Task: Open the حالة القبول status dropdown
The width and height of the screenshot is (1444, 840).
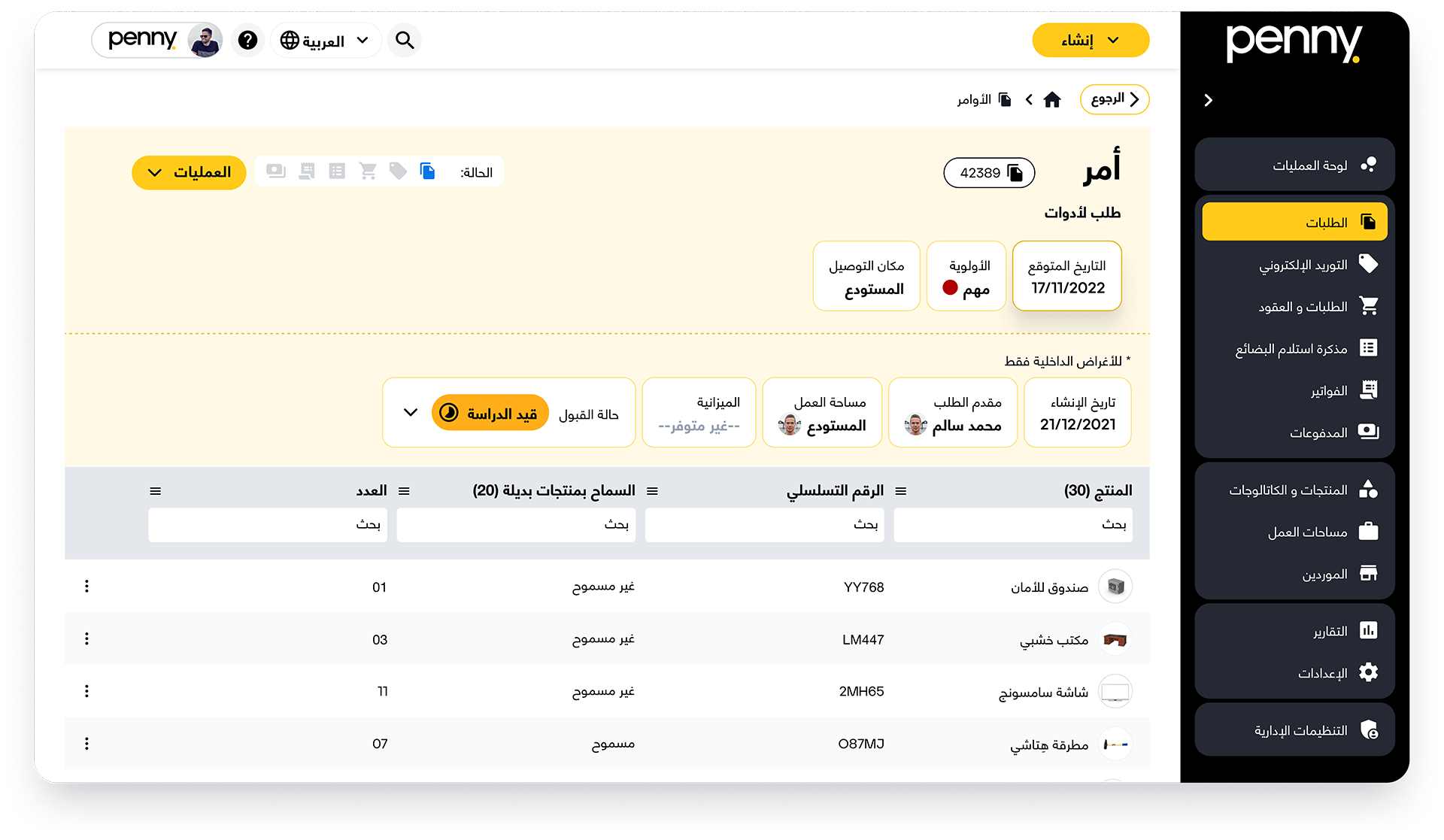Action: click(x=411, y=413)
